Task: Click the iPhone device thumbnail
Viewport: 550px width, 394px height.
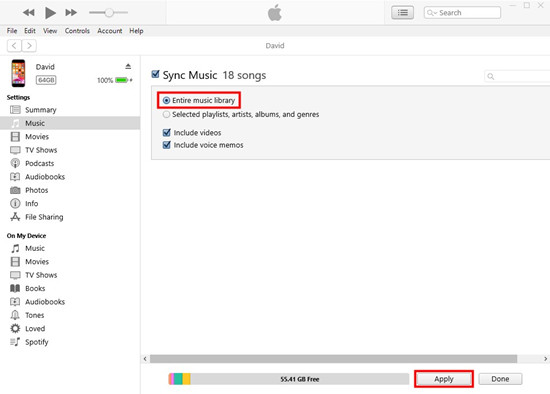Action: point(18,73)
